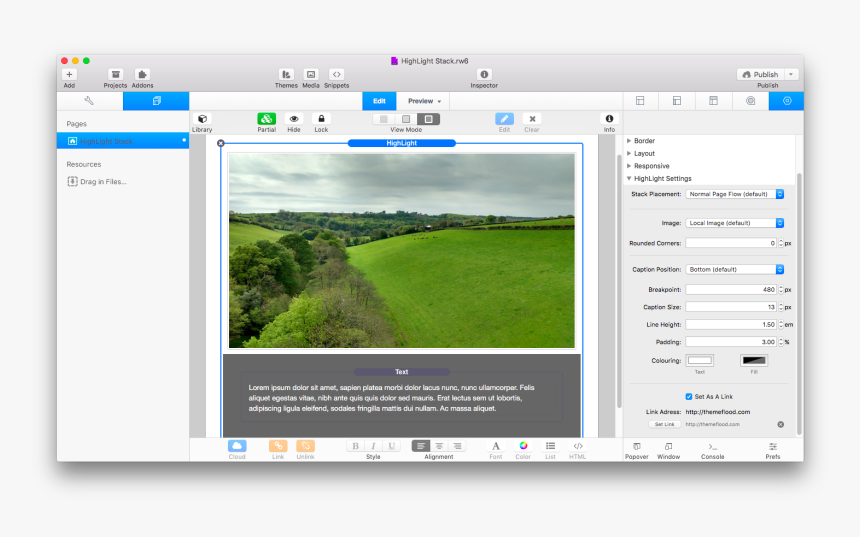Open the Caption Position dropdown
Viewport: 860px width, 537px height.
point(734,269)
